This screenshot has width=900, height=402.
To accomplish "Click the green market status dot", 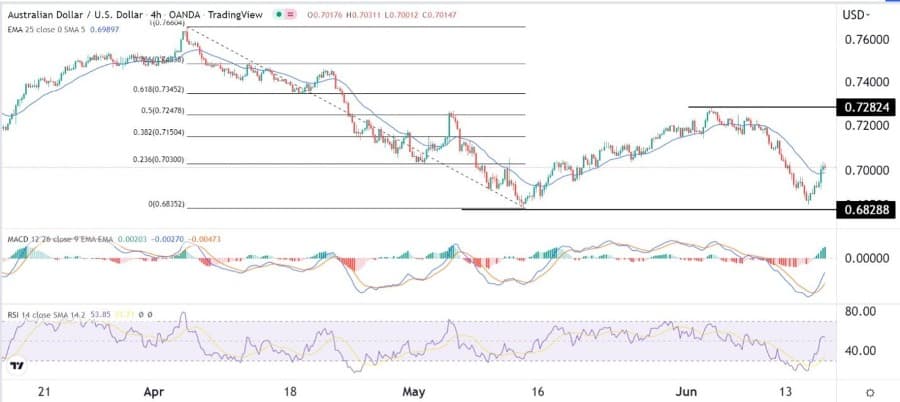I will click(279, 15).
